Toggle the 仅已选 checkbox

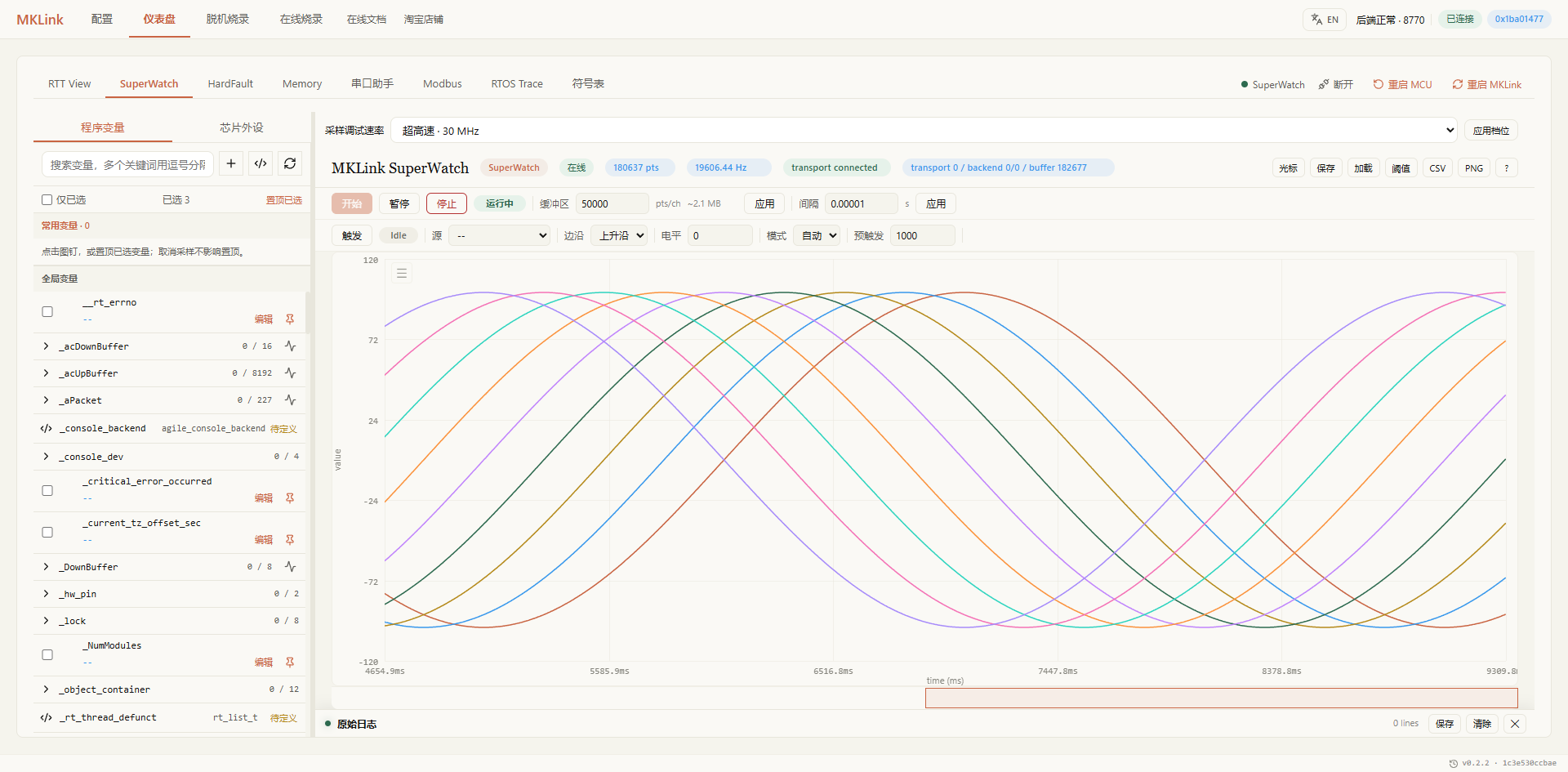[x=47, y=199]
